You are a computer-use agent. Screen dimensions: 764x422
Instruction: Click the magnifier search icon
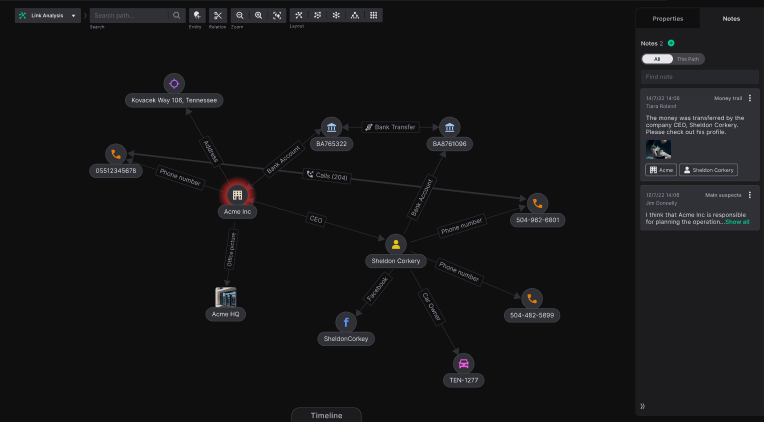click(x=176, y=16)
